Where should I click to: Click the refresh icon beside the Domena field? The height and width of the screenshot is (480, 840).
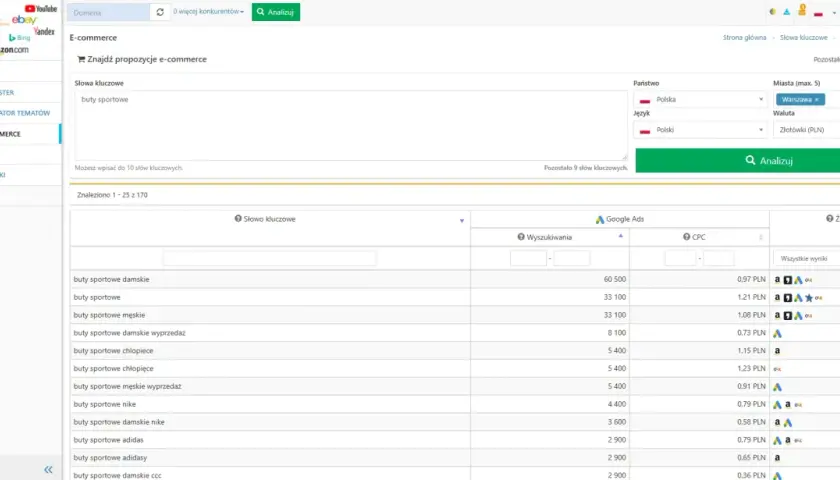click(x=160, y=12)
